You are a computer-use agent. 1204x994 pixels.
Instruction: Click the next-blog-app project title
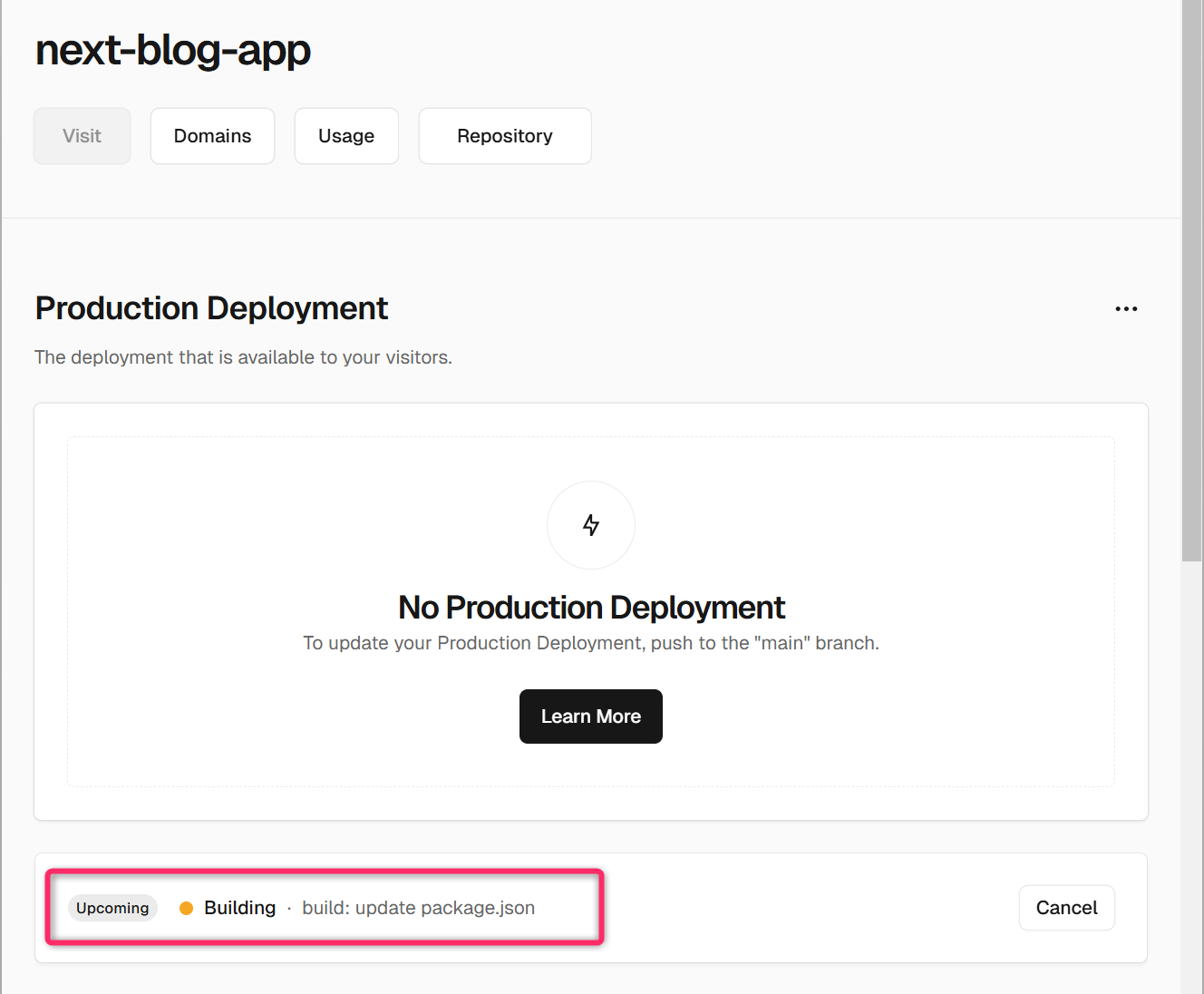(x=173, y=50)
